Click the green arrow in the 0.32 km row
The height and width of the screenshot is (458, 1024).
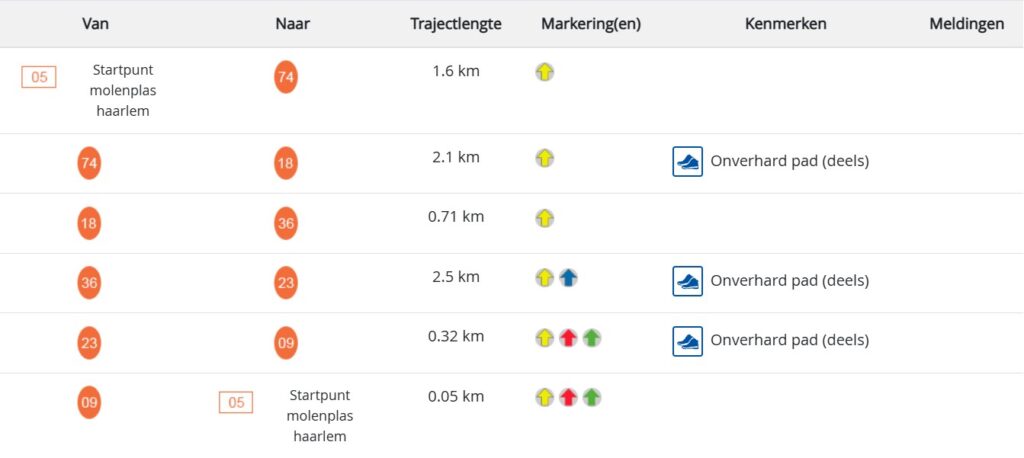[x=592, y=338]
